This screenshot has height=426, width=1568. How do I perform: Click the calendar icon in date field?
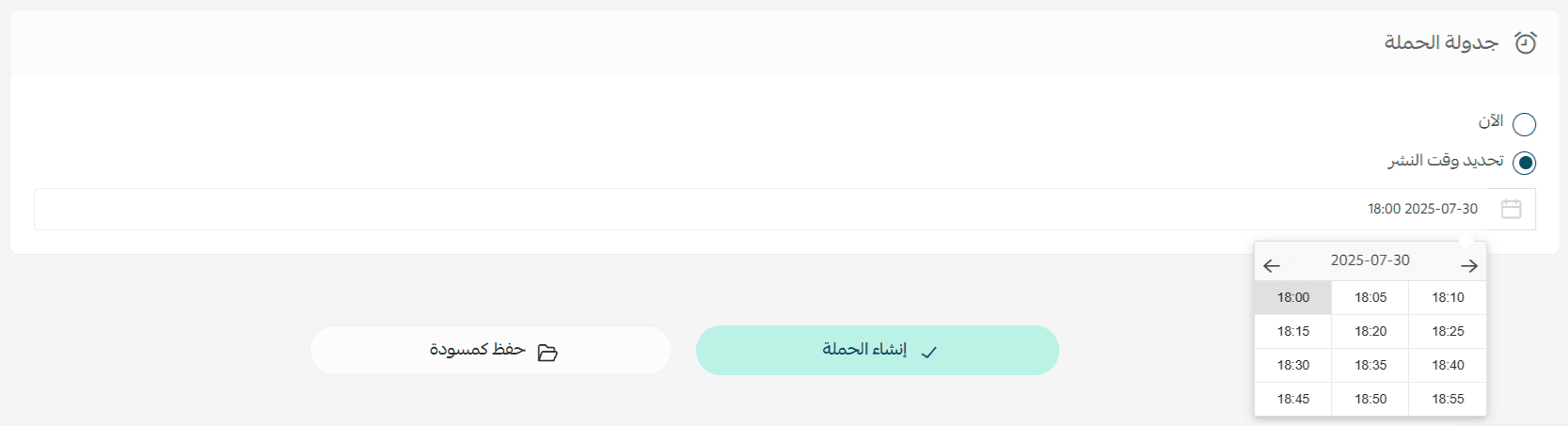[1511, 209]
